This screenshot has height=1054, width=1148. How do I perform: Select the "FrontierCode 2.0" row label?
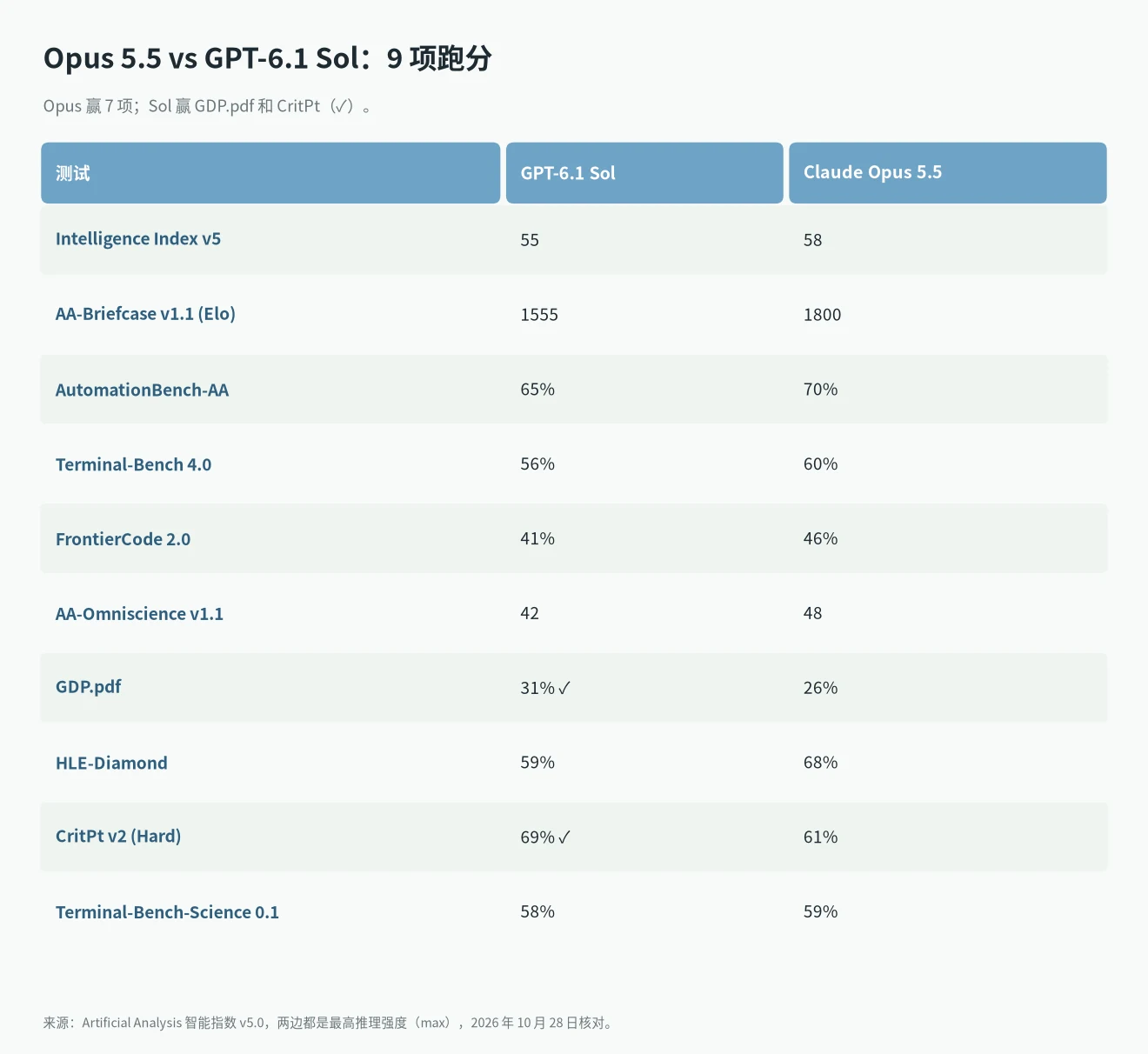click(123, 539)
